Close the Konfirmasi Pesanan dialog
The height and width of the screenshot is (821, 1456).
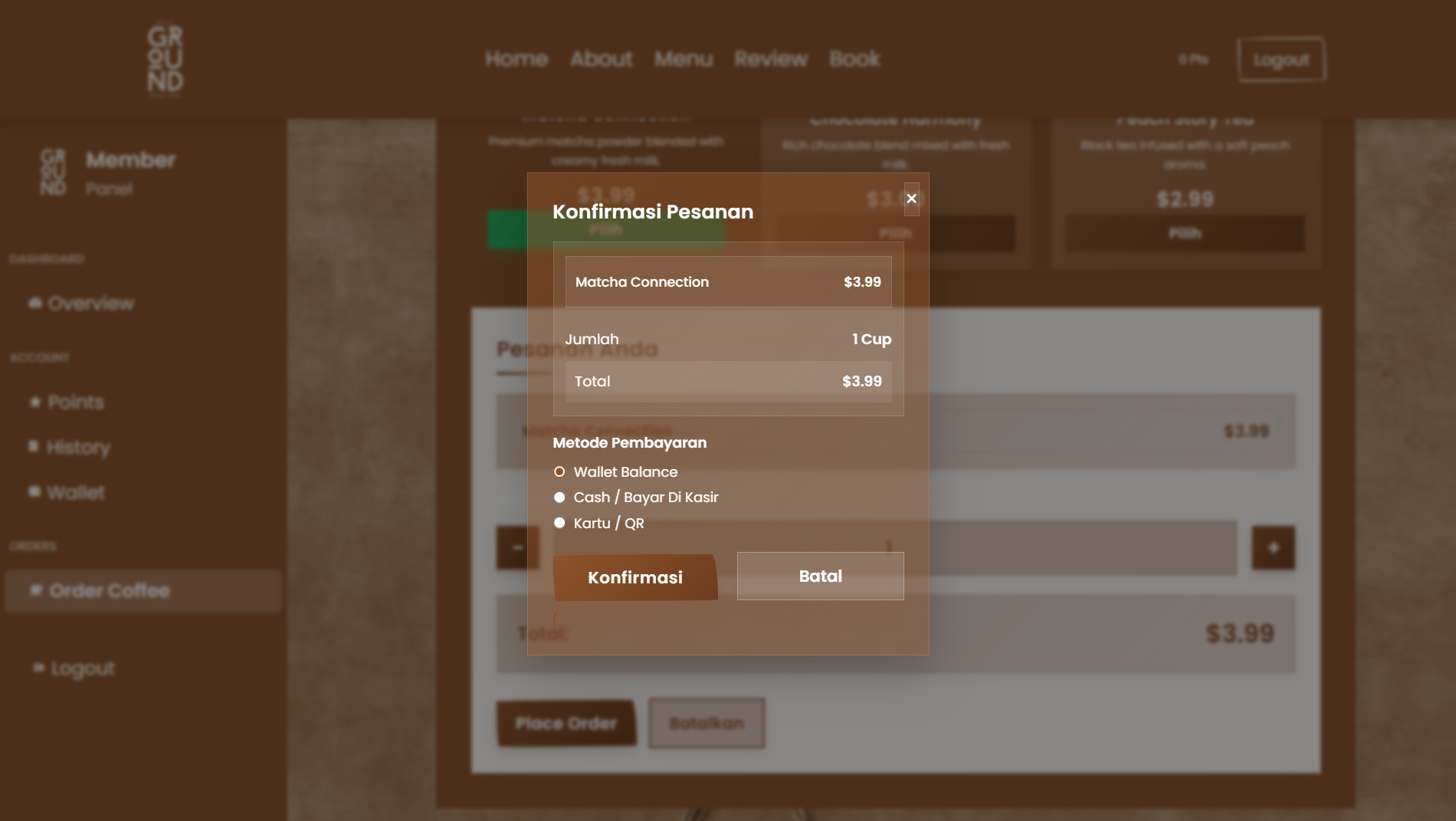[x=911, y=198]
